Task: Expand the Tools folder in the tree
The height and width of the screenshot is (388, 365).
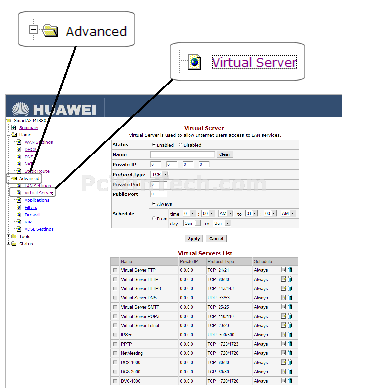Action: pos(8,236)
